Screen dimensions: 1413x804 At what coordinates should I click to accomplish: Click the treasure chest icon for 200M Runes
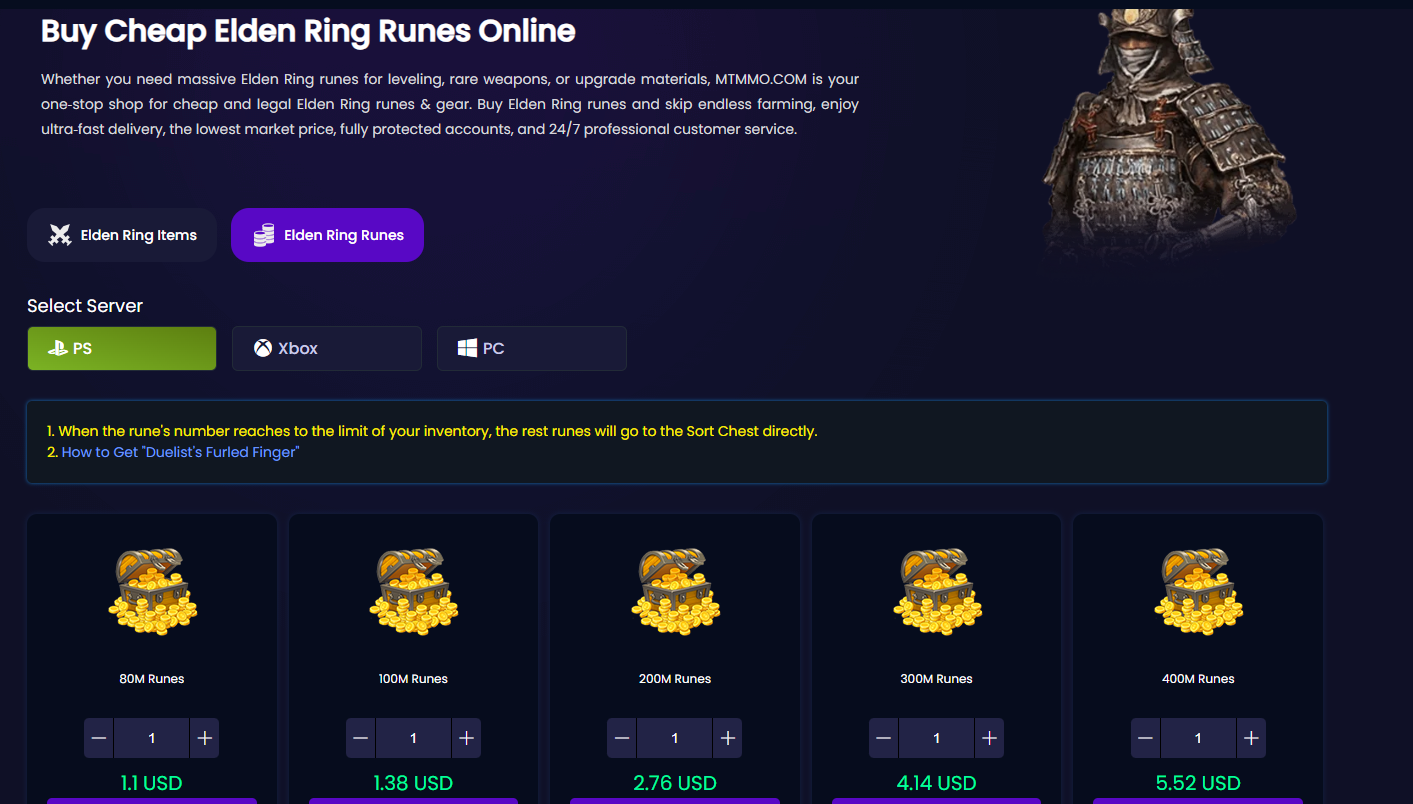675,592
